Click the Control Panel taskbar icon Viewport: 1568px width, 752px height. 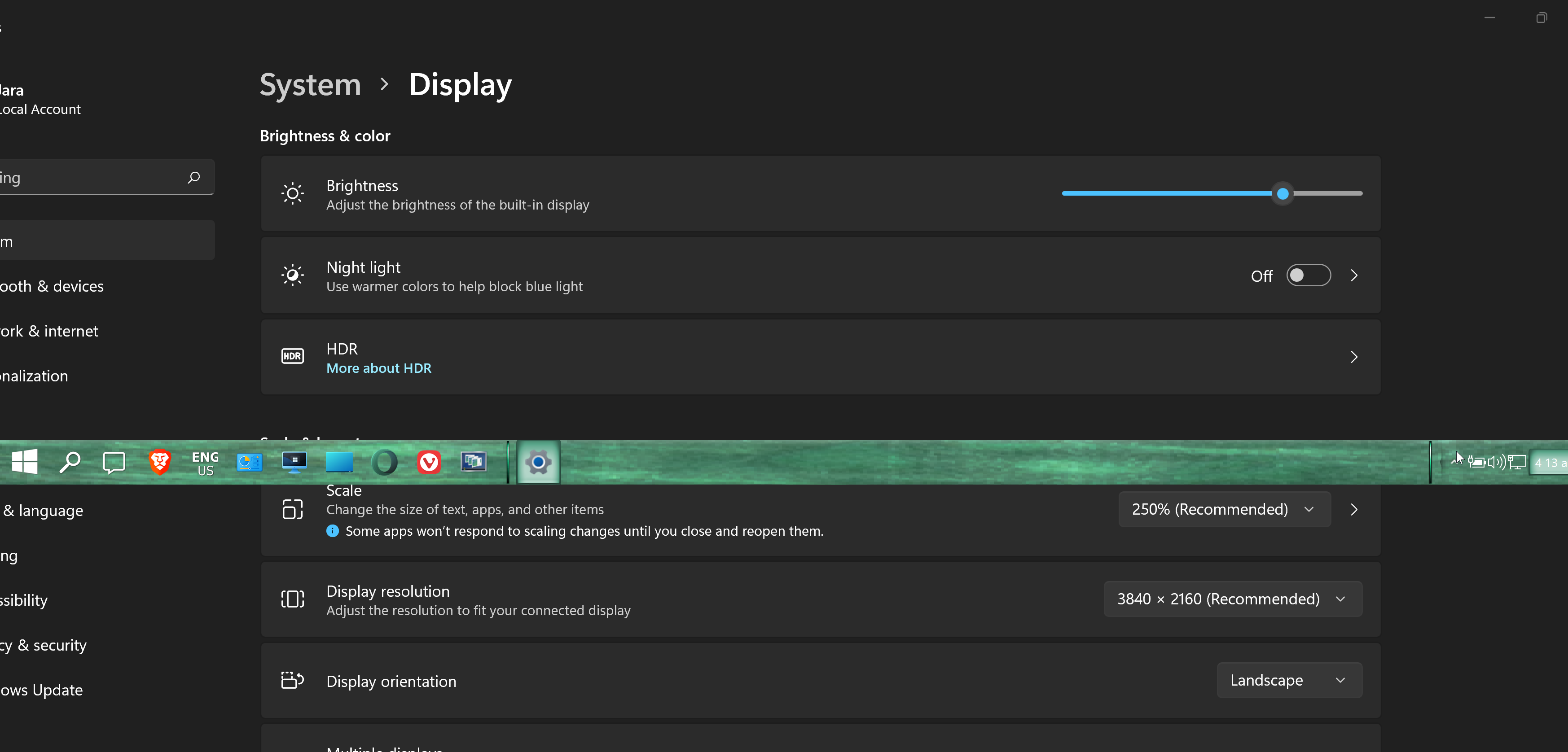[x=249, y=463]
